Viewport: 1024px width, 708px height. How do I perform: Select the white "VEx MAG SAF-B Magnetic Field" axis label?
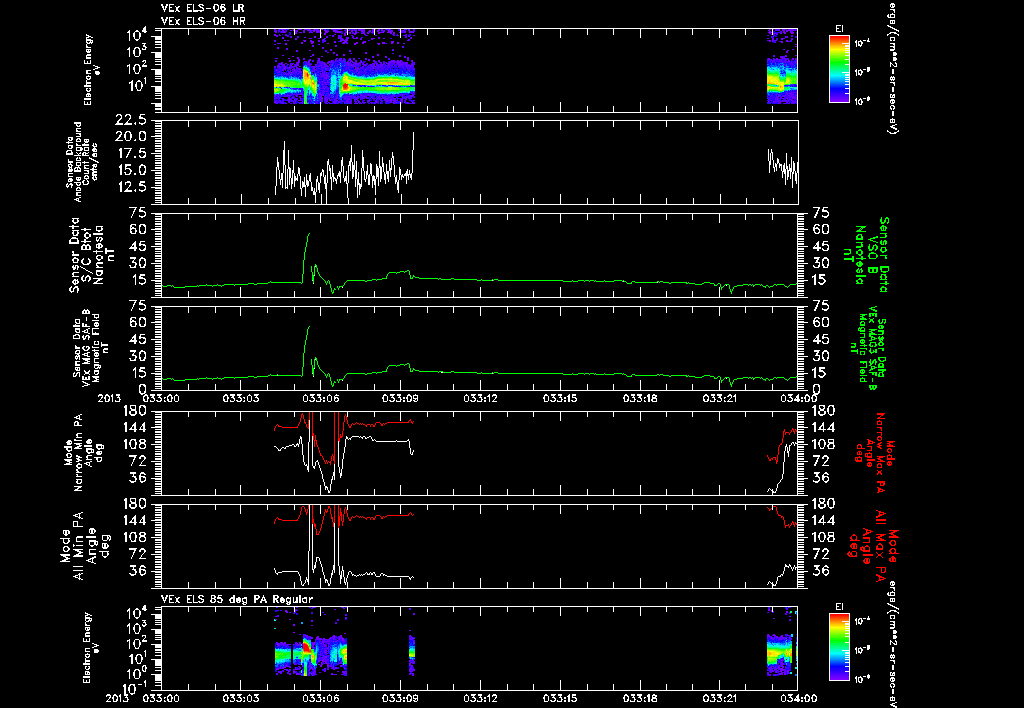coord(90,348)
